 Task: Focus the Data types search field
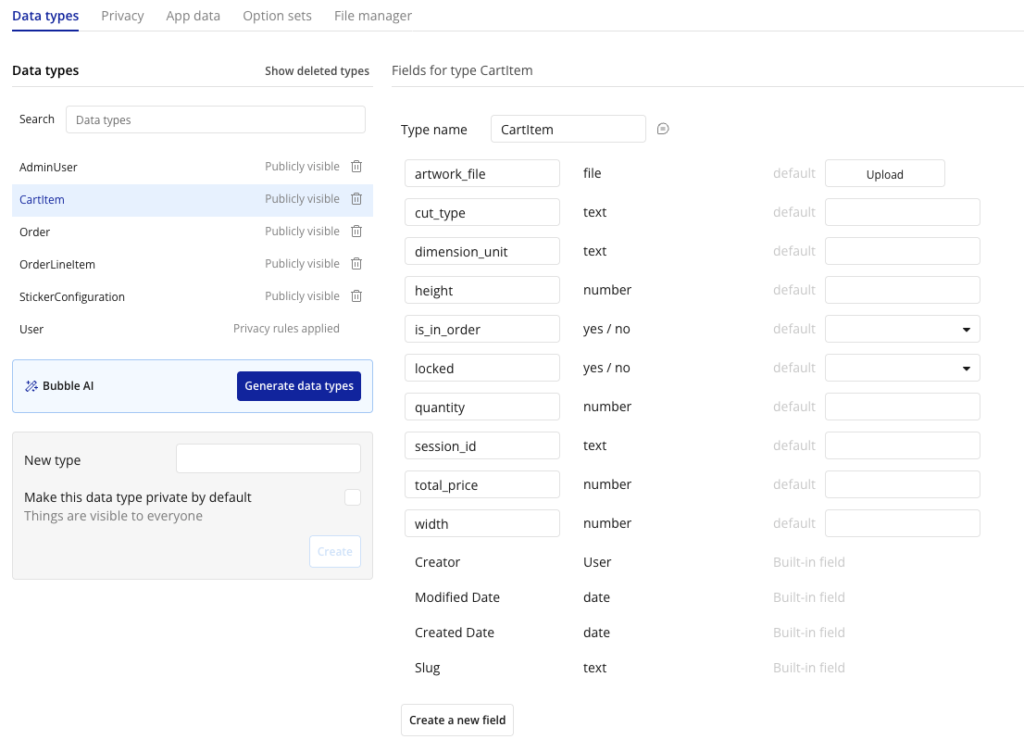(215, 120)
